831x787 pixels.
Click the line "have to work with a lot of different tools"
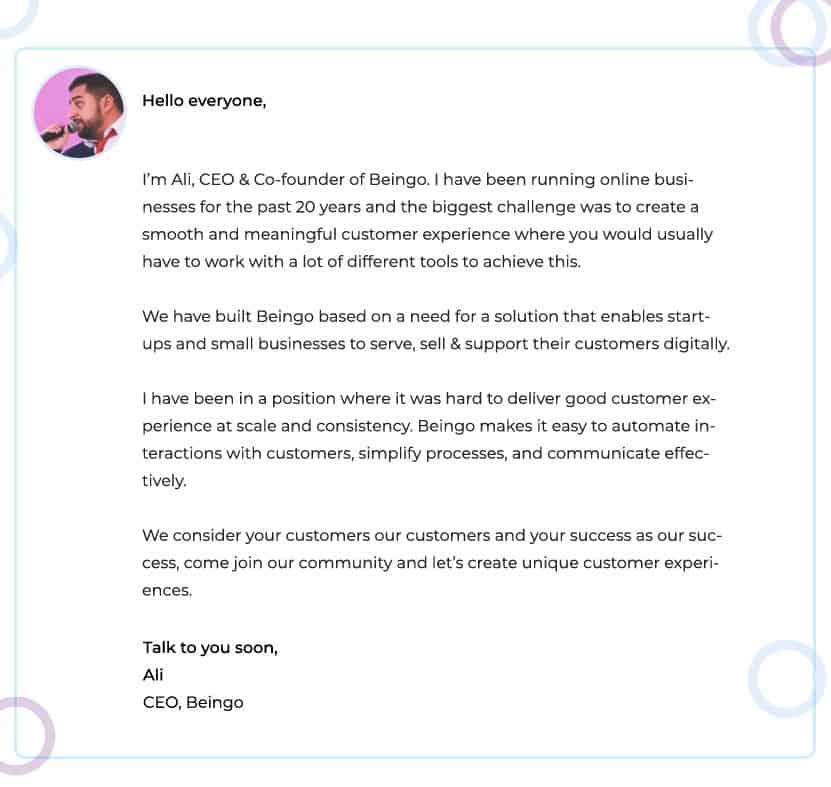pos(361,262)
